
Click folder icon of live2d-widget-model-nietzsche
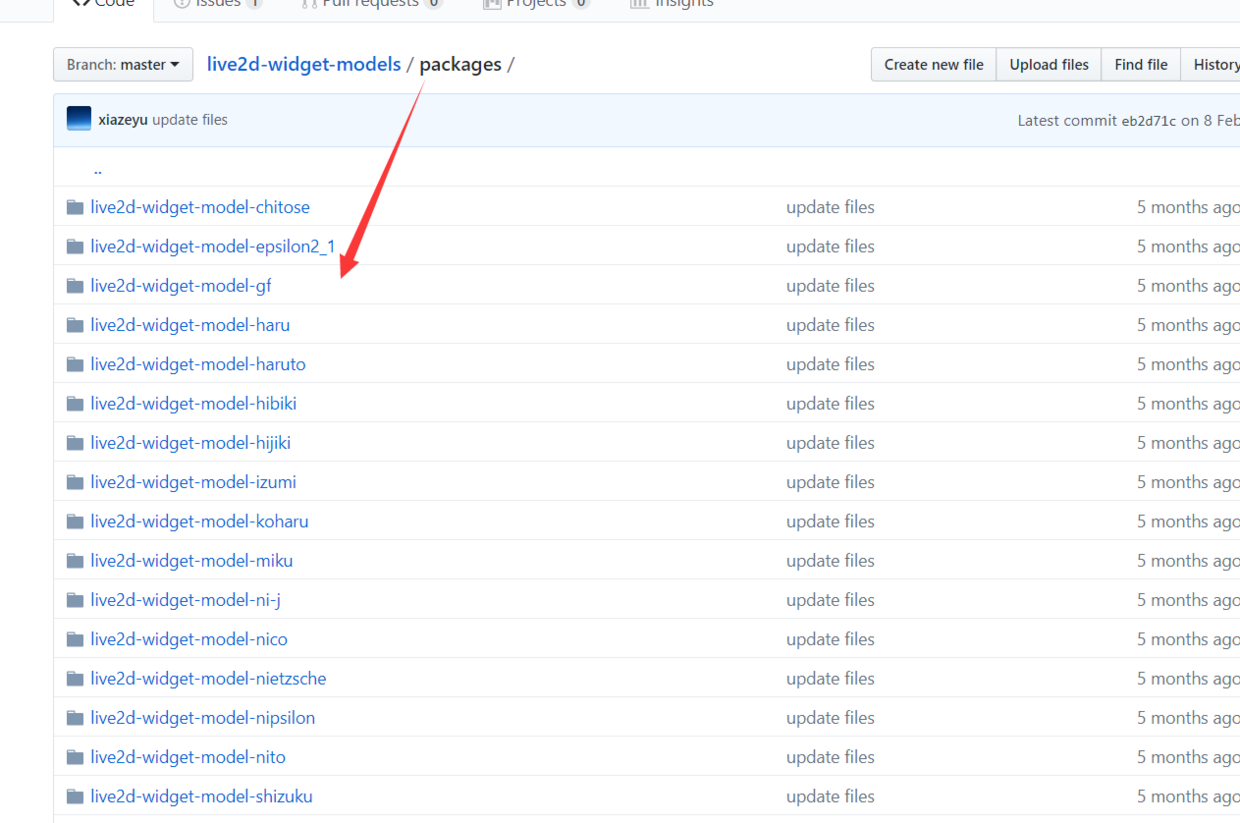click(75, 678)
